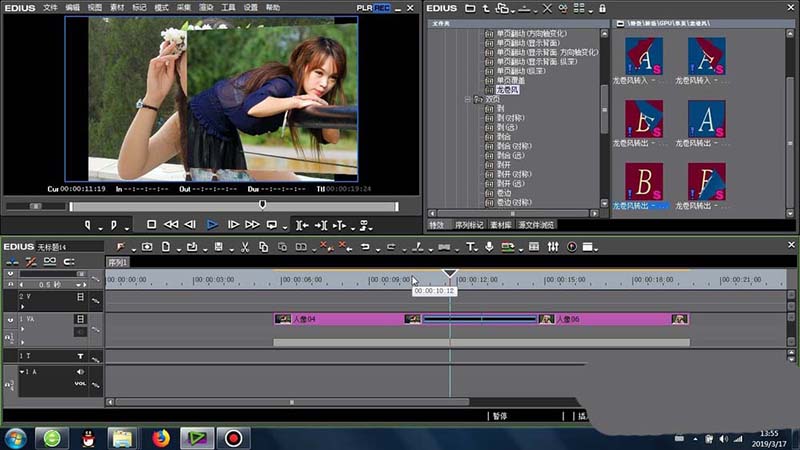The width and height of the screenshot is (800, 450).
Task: Click the New sequence page icon
Action: pos(166,247)
